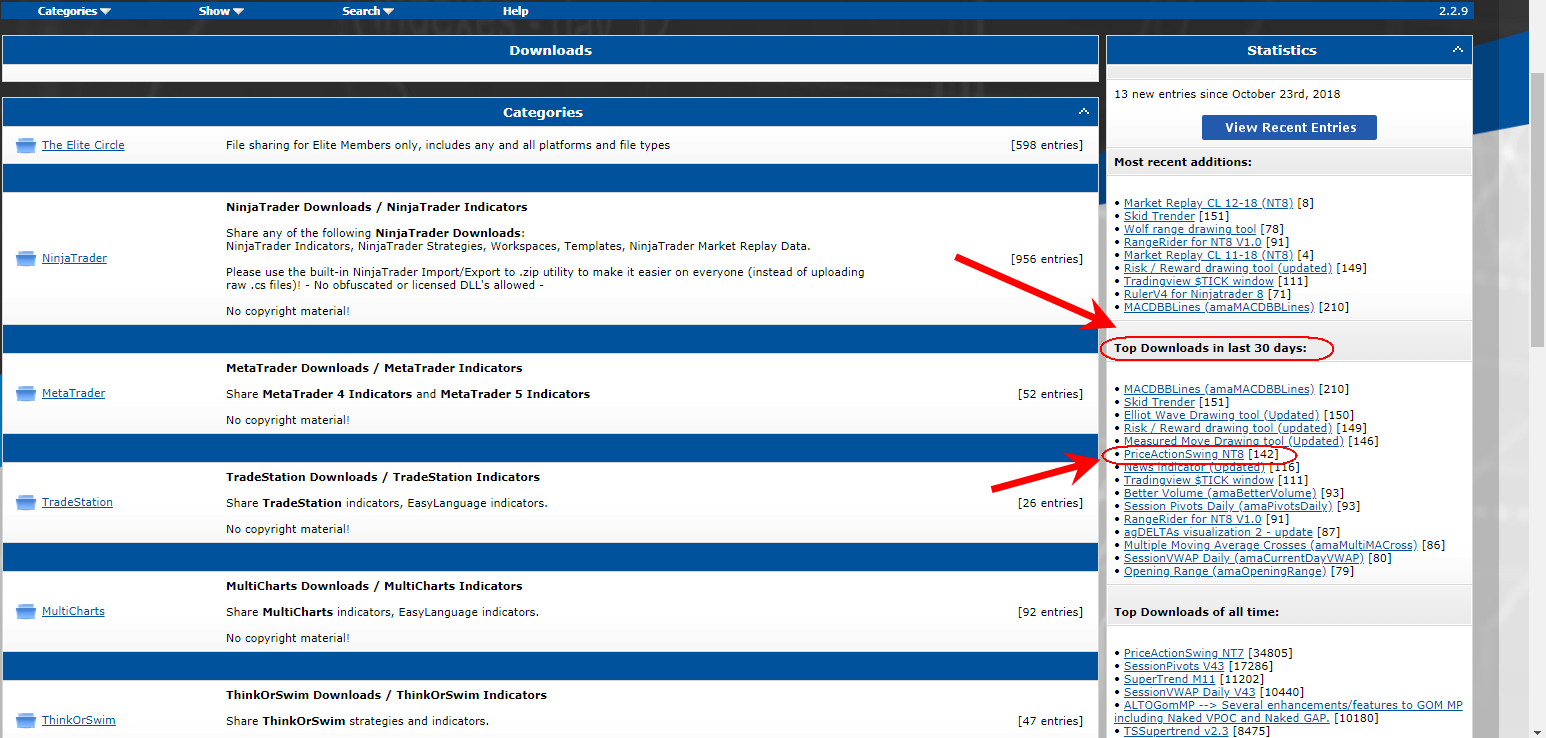The width and height of the screenshot is (1546, 738).
Task: Open the NinjaTrader category link
Action: pyautogui.click(x=74, y=258)
